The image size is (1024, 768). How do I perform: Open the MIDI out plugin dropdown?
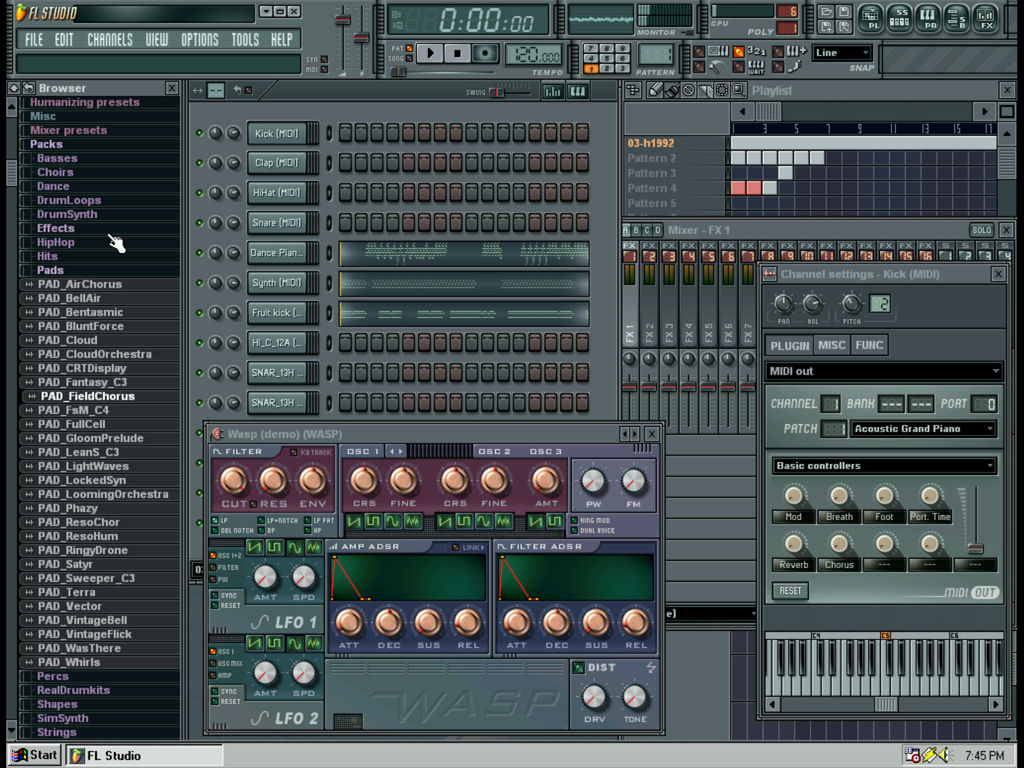pyautogui.click(x=884, y=372)
